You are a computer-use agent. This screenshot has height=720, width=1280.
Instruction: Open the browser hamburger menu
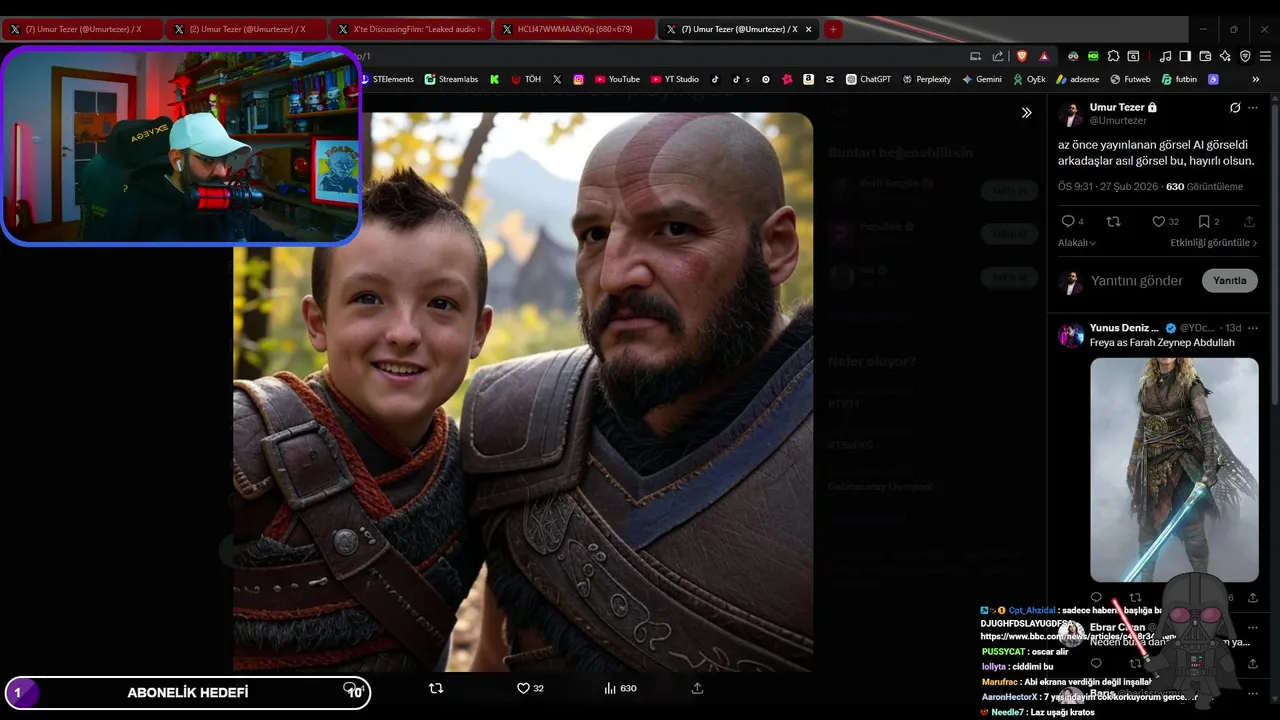tap(1265, 56)
